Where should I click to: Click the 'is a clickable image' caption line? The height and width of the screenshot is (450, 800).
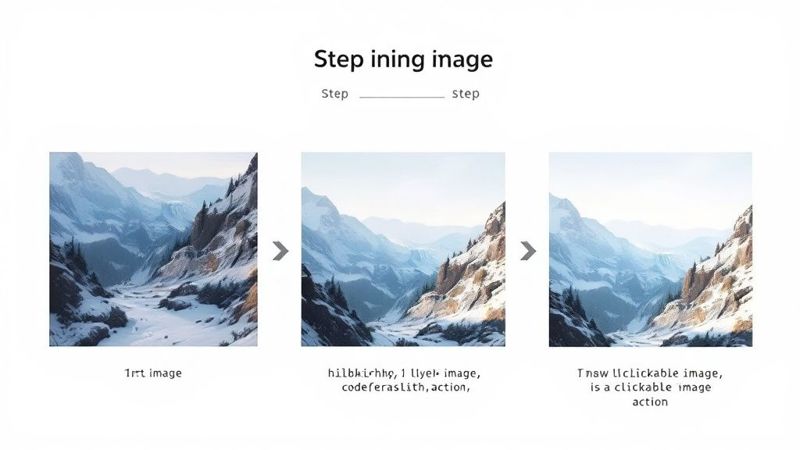point(651,387)
